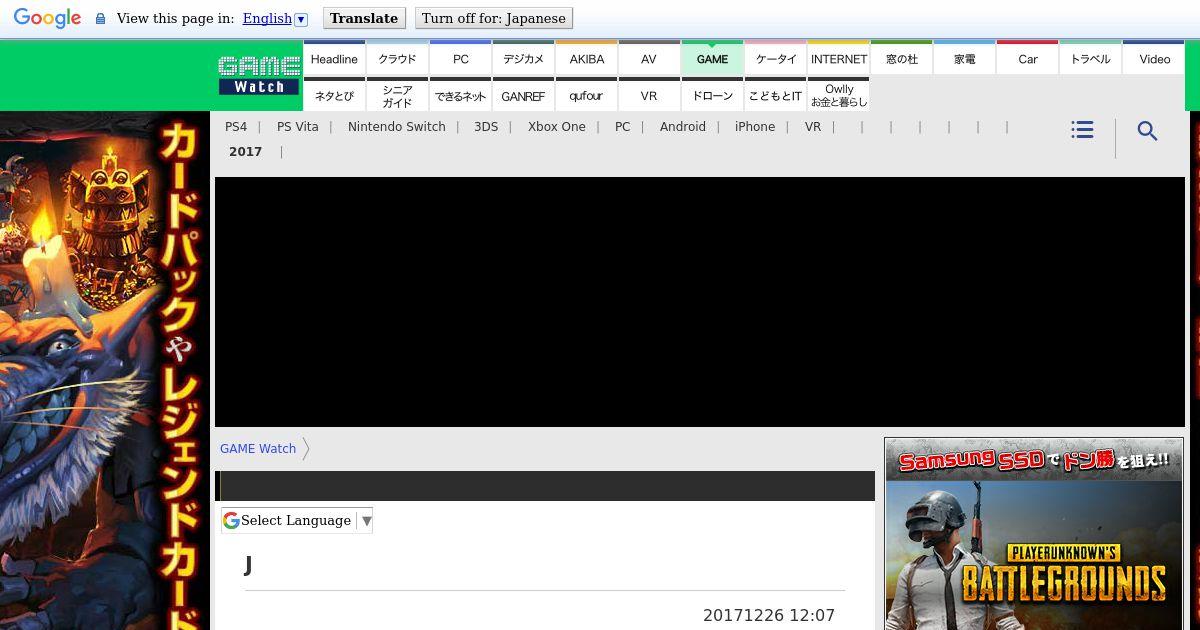Click the GAME Watch logo
Viewport: 1200px width, 630px height.
(259, 75)
